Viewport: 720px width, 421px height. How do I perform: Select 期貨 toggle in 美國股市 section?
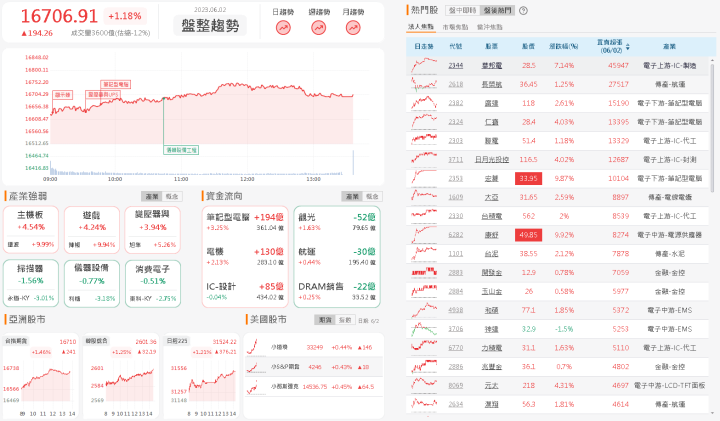click(x=325, y=320)
